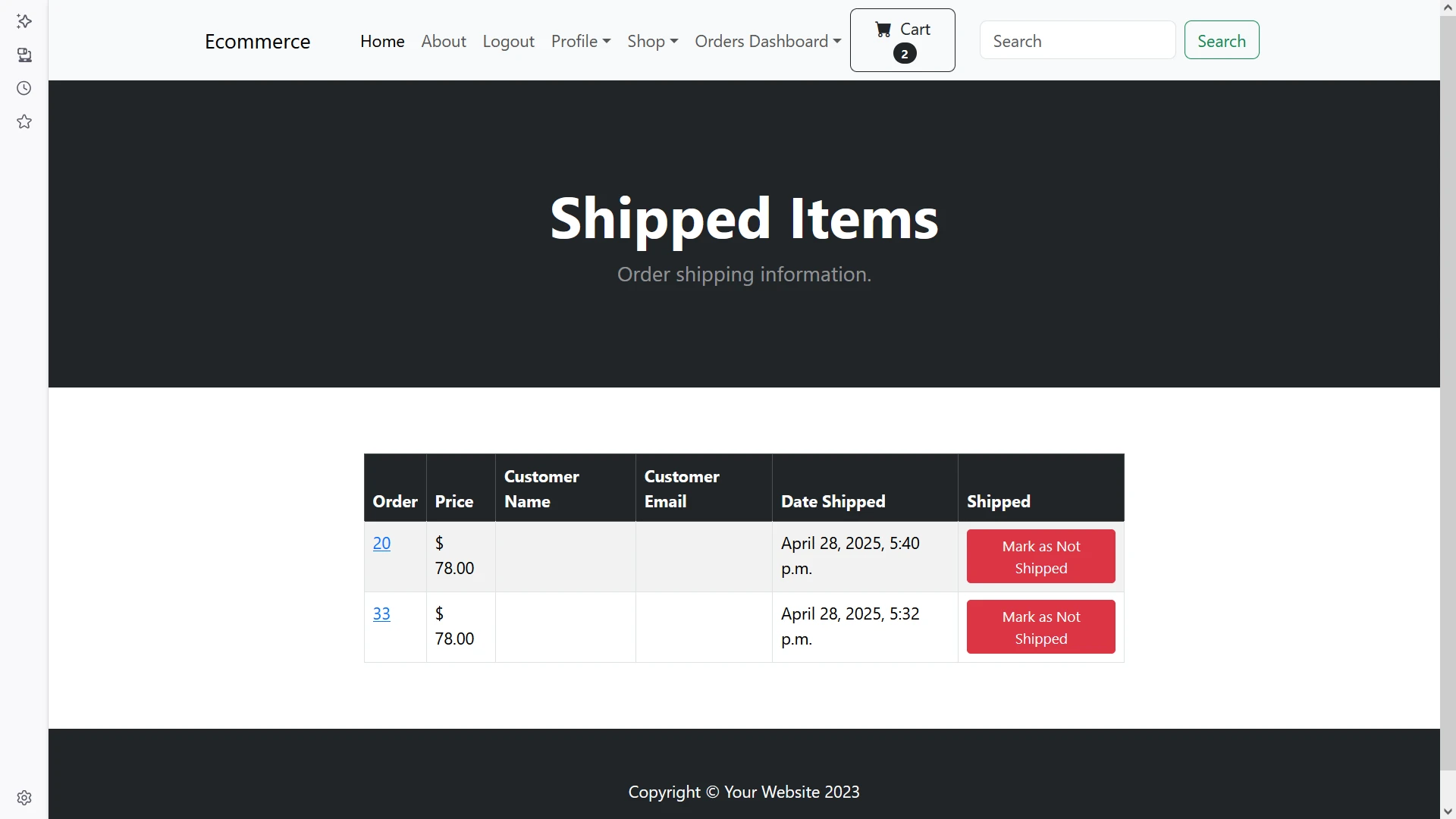Open the AI chatbot sparkle sidebar icon

[x=24, y=21]
